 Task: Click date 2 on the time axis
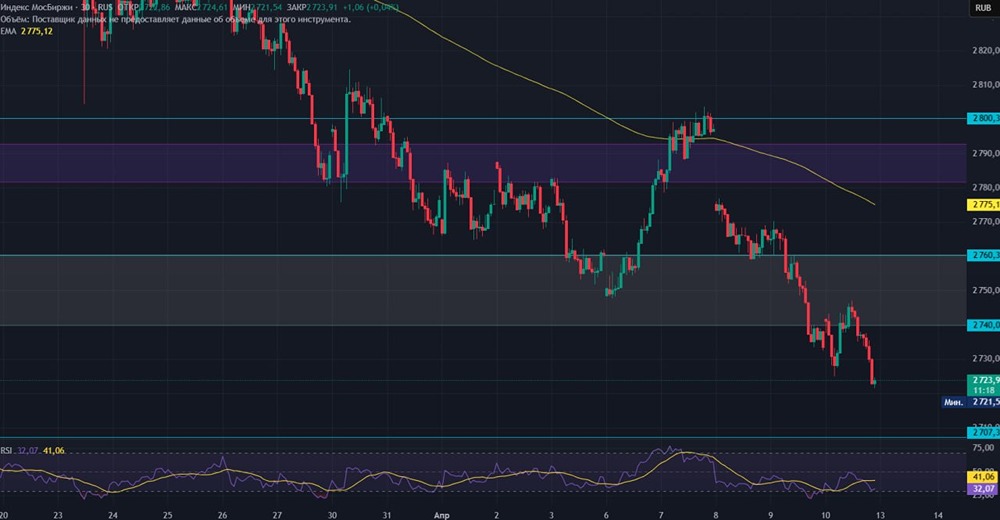click(x=496, y=515)
